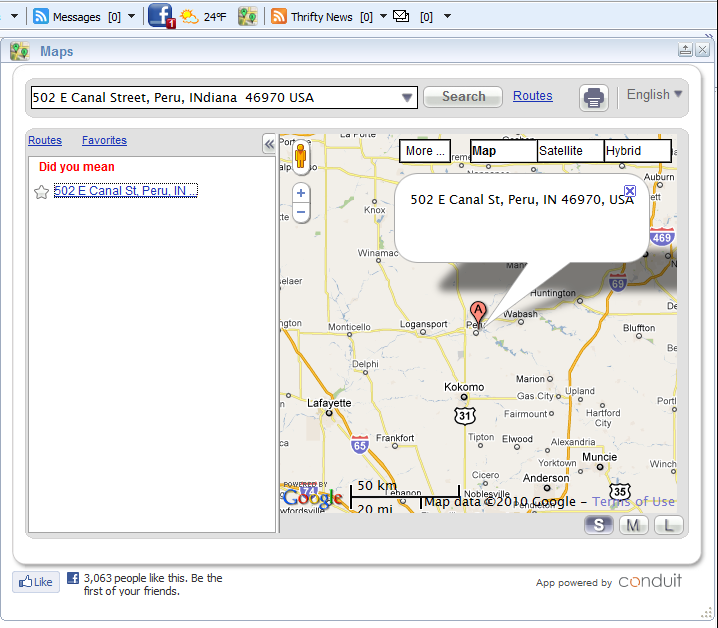Close the address info balloon
718x628 pixels.
pos(630,191)
